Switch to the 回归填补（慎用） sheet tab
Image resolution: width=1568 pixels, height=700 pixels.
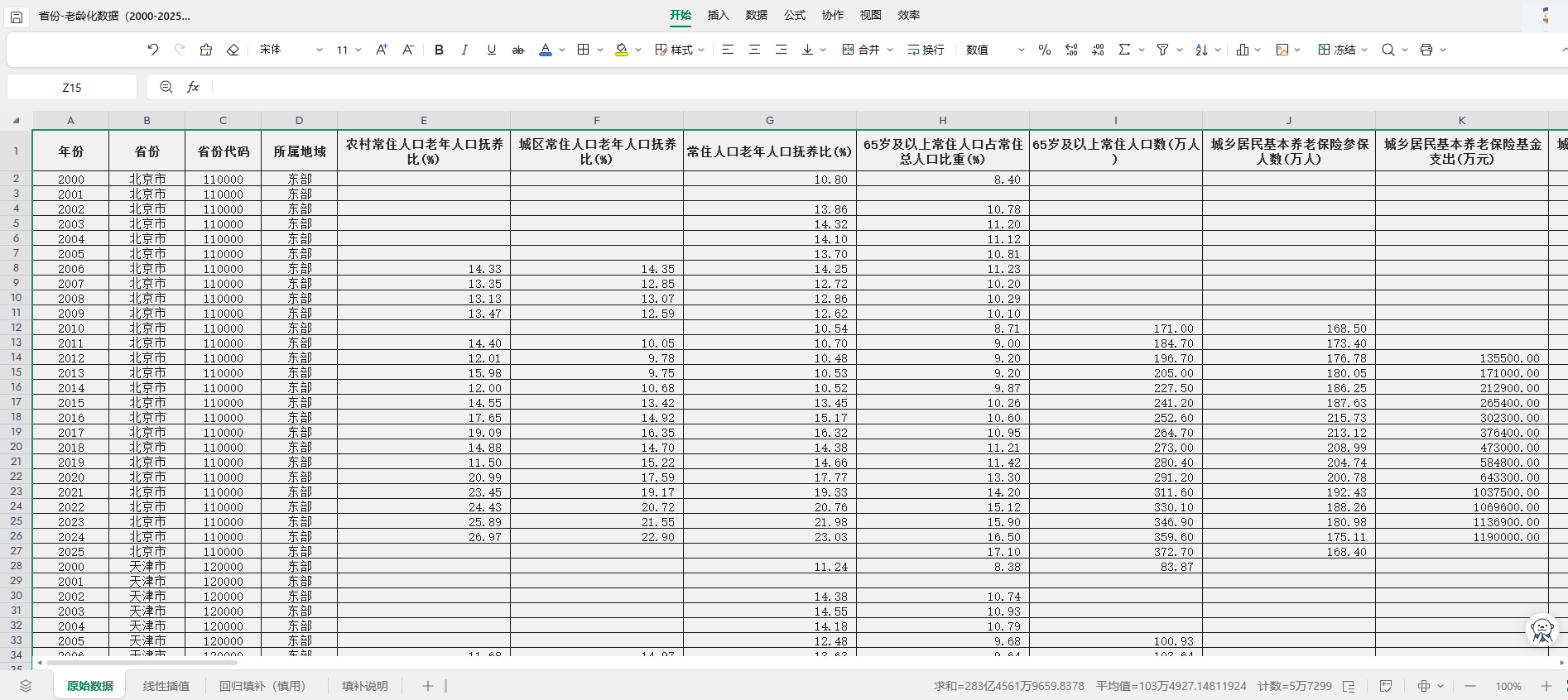tap(262, 686)
